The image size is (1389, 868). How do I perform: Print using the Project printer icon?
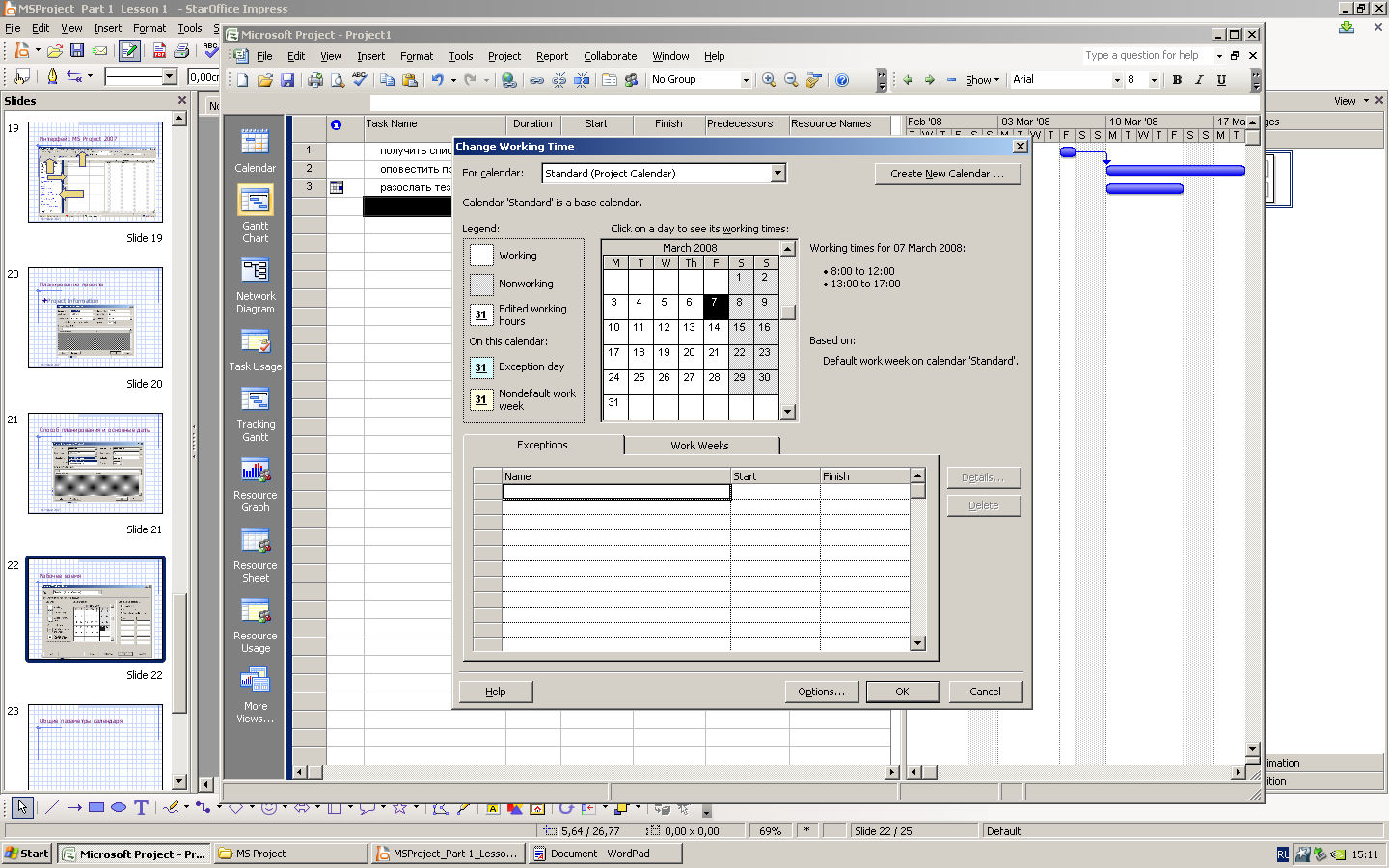pyautogui.click(x=314, y=80)
